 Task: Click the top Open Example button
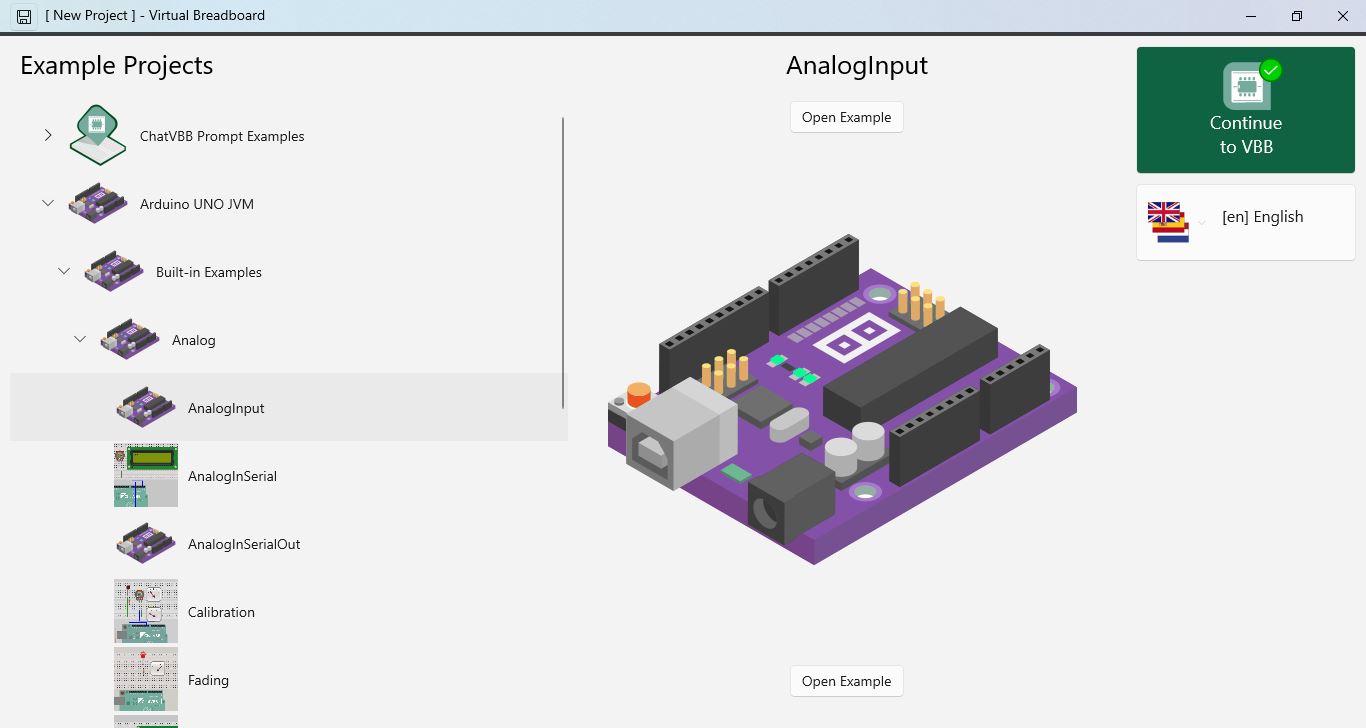(847, 117)
